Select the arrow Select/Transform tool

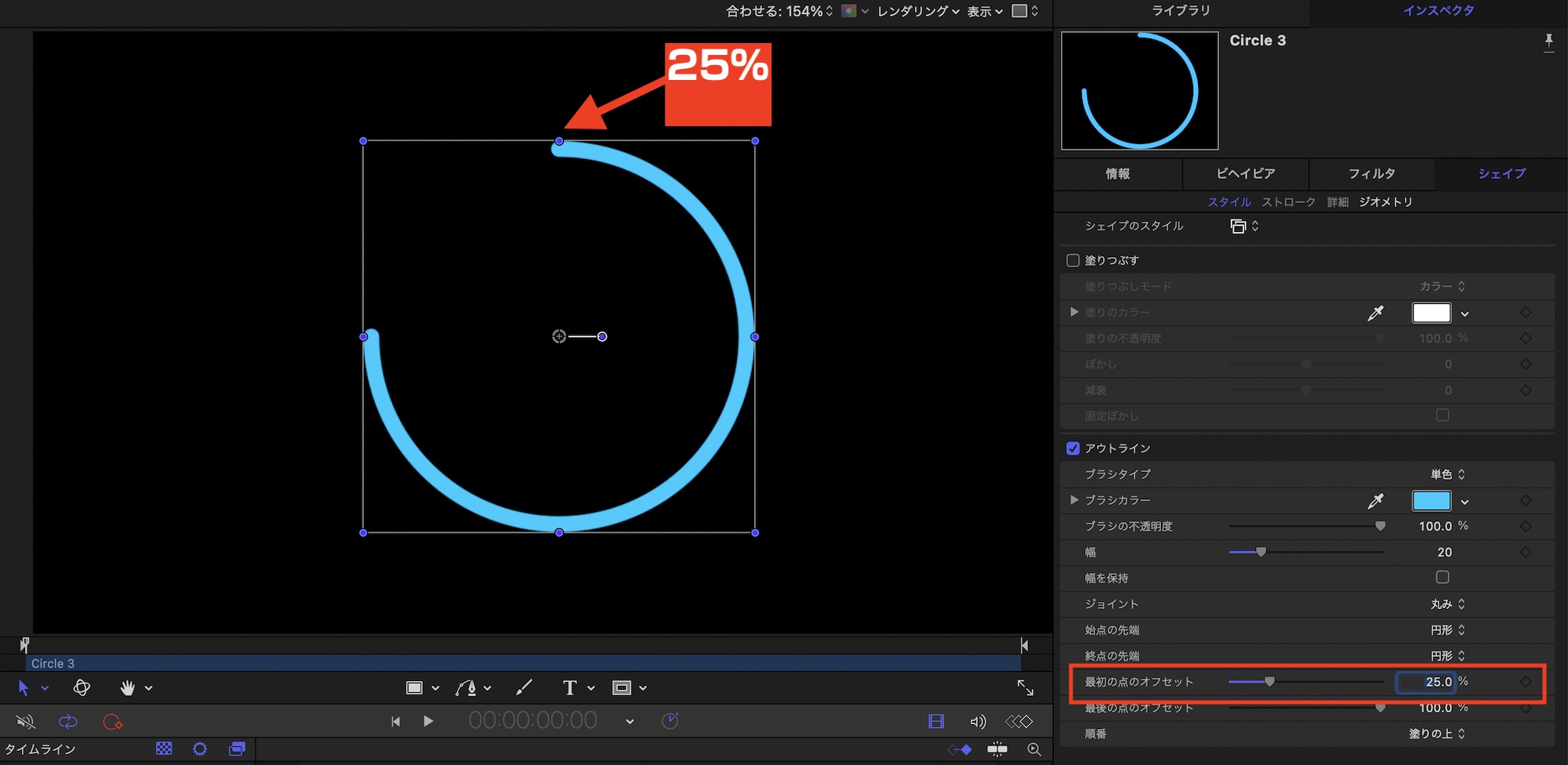tap(24, 688)
